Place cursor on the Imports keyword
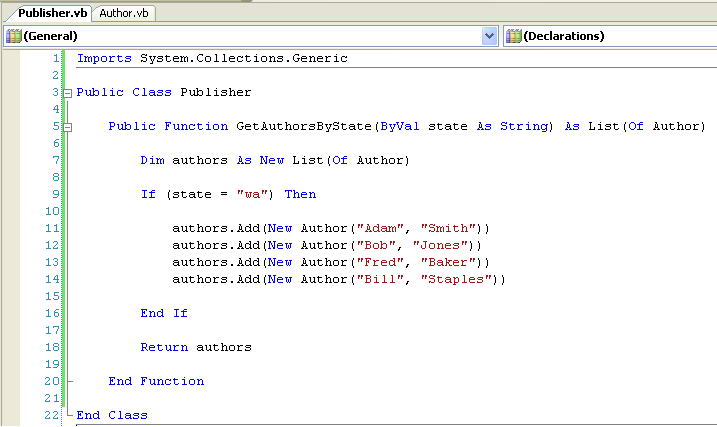 (103, 58)
